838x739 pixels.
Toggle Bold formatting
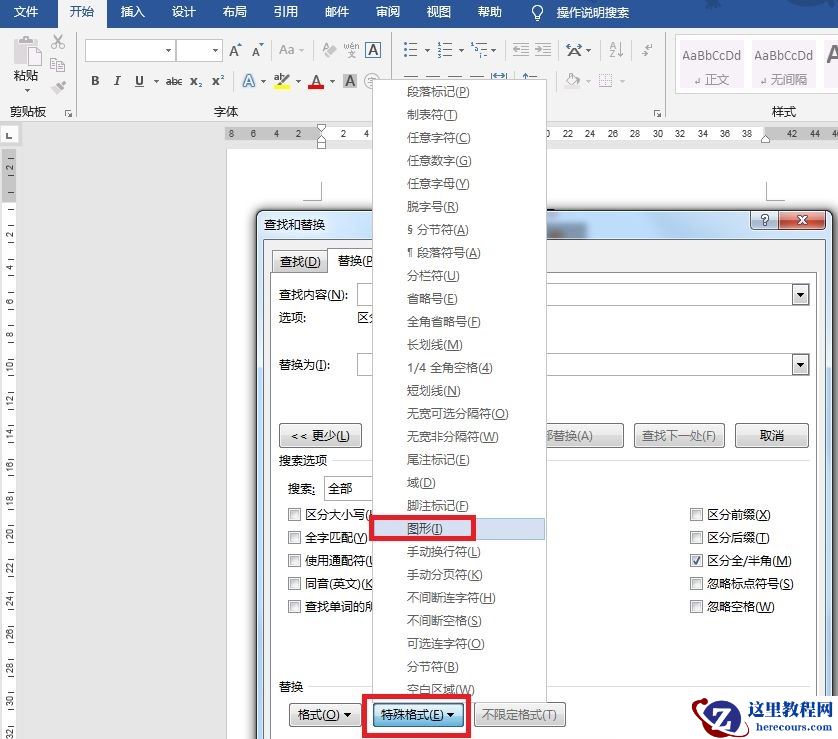pyautogui.click(x=95, y=81)
